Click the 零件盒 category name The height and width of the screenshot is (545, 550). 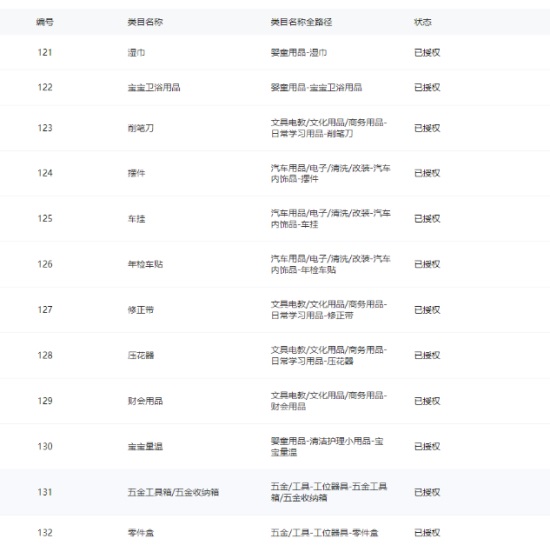pos(141,533)
